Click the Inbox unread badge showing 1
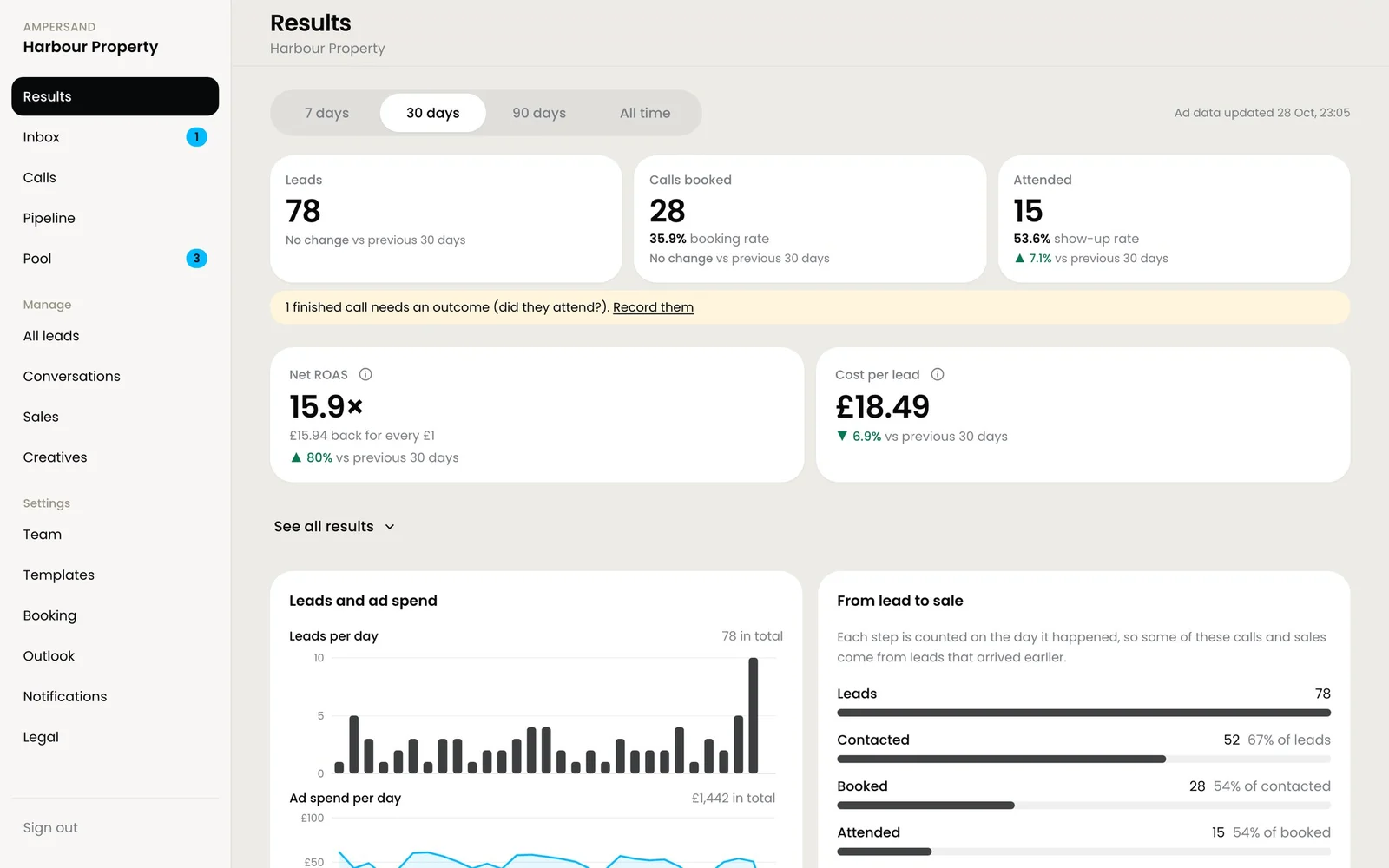Image resolution: width=1389 pixels, height=868 pixels. [x=197, y=137]
